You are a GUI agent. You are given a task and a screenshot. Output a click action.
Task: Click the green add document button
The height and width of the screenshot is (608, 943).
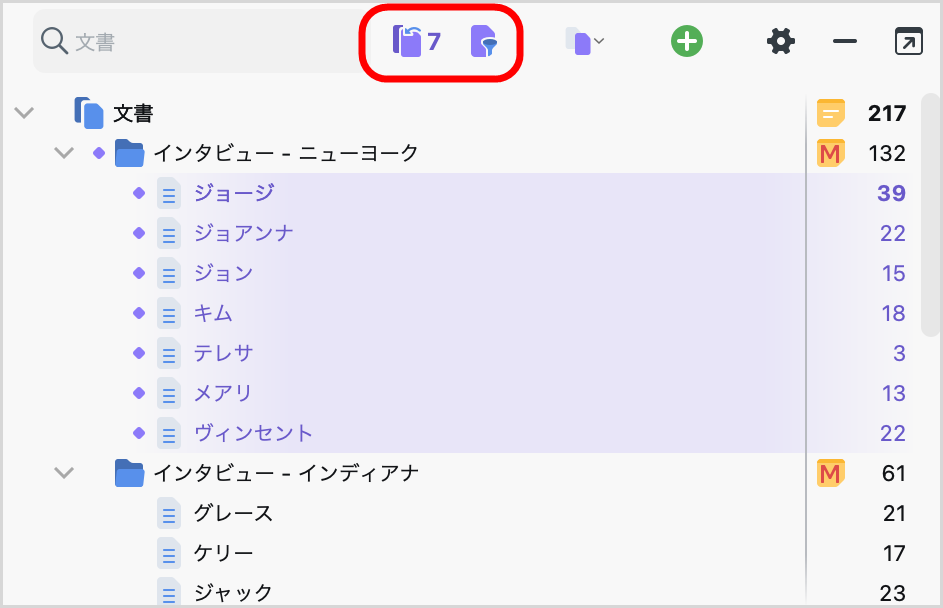pyautogui.click(x=686, y=41)
